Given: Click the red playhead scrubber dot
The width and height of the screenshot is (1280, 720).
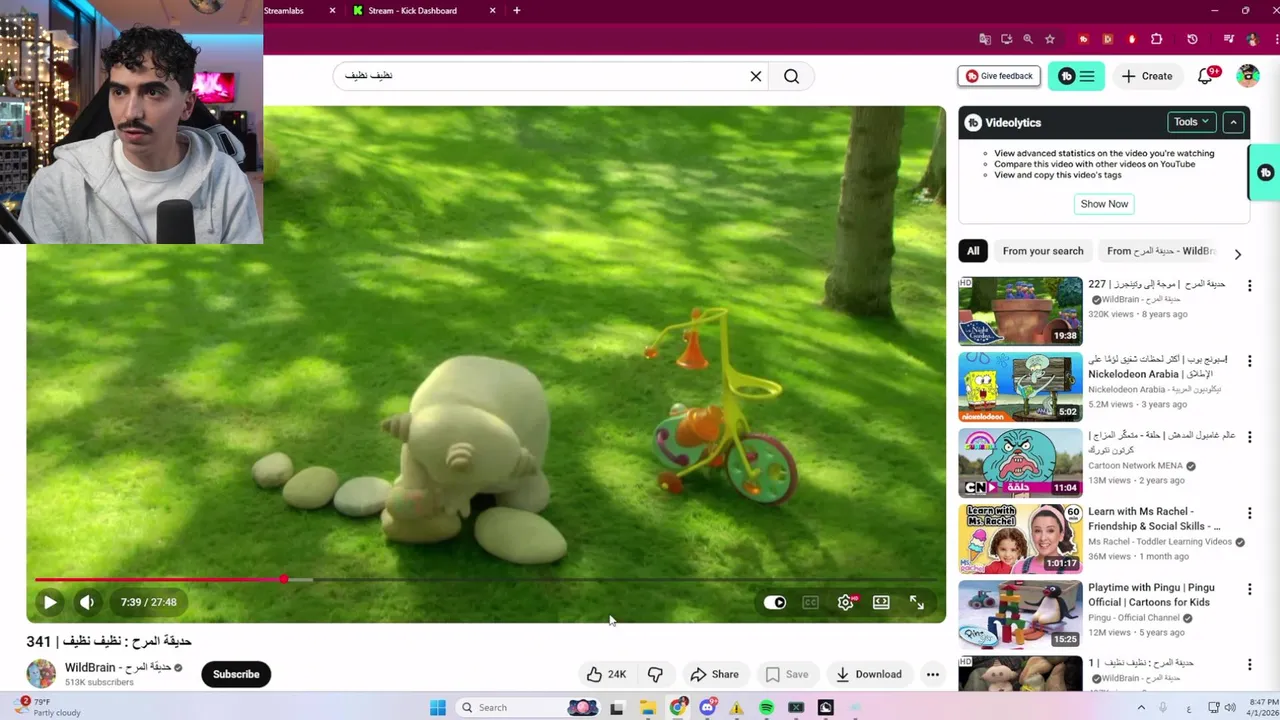Looking at the screenshot, I should coord(284,579).
